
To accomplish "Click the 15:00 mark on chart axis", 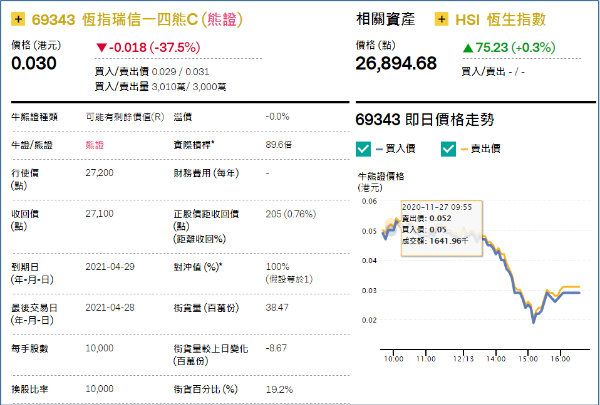I will tap(528, 359).
